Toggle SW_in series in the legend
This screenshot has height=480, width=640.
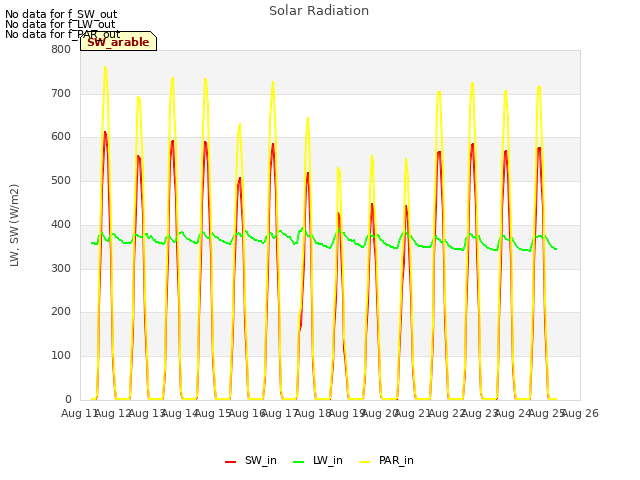point(251,460)
